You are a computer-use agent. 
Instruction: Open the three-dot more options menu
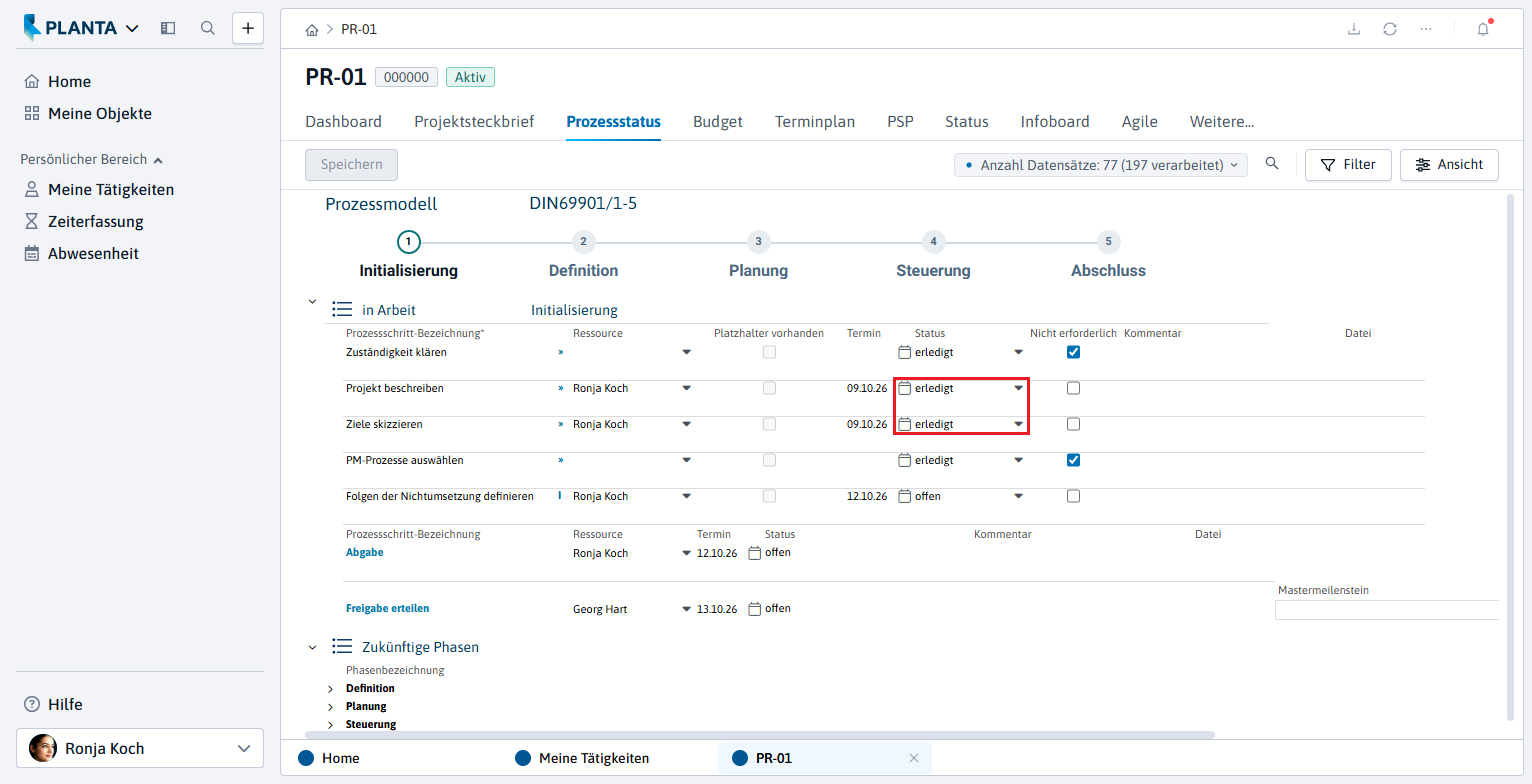(1426, 29)
